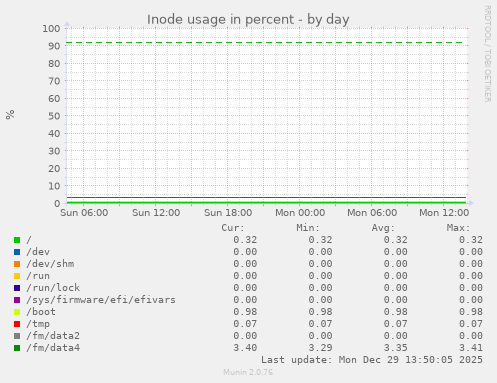
Task: Click the 'Max:' column header
Action: (x=458, y=228)
